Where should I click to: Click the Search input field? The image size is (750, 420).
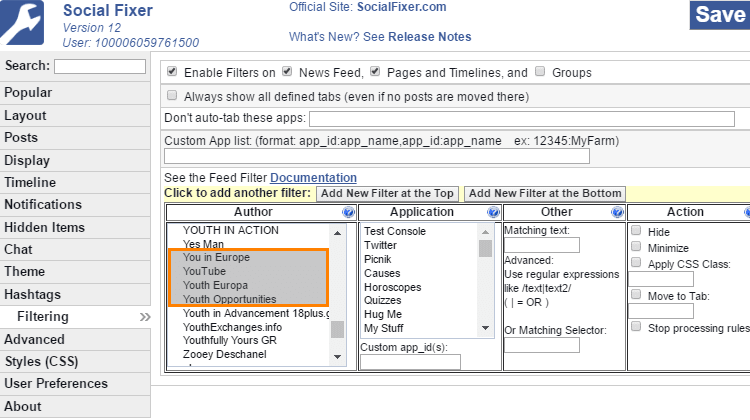pos(100,66)
